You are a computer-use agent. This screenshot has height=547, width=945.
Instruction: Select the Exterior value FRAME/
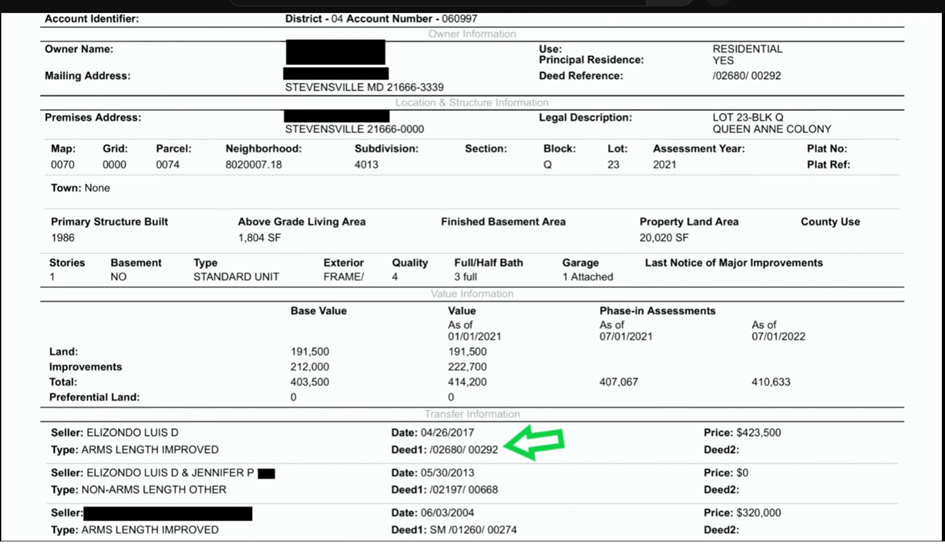coord(344,277)
